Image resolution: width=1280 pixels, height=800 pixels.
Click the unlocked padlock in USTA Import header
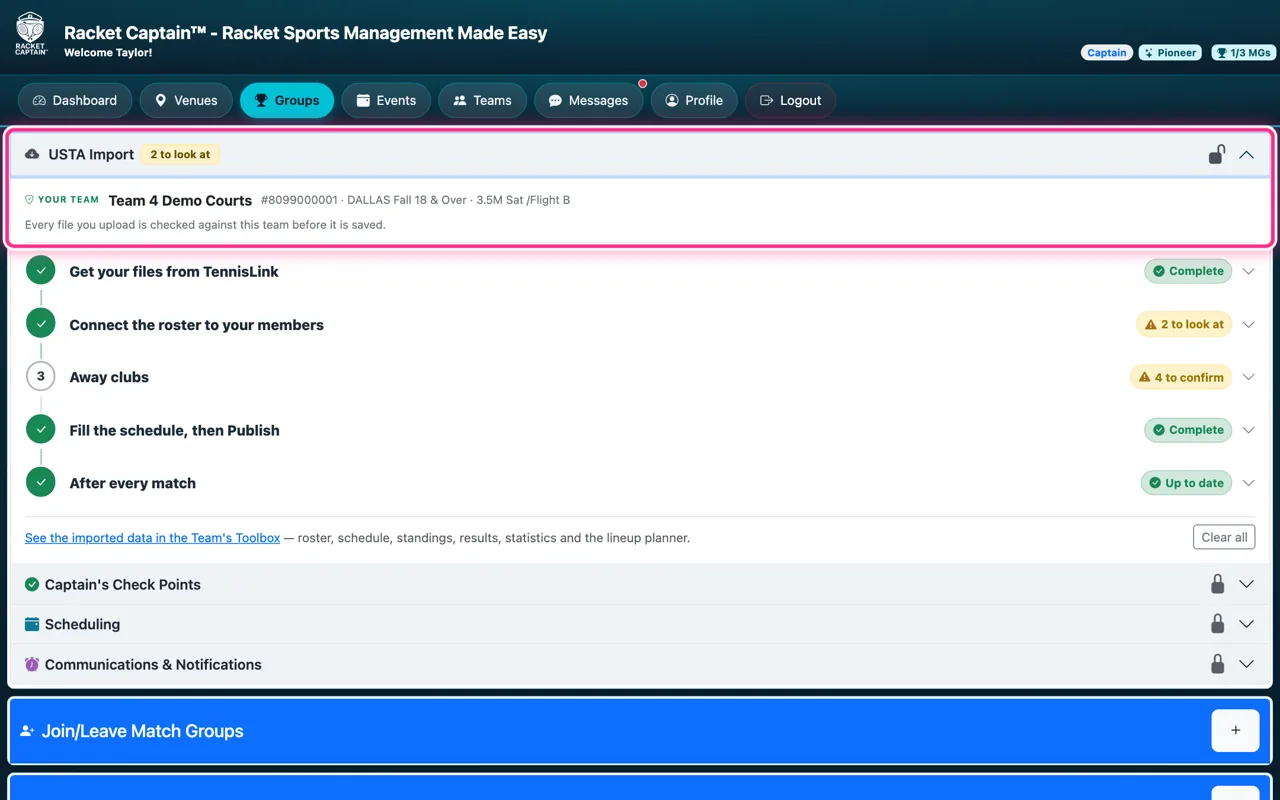click(1217, 154)
